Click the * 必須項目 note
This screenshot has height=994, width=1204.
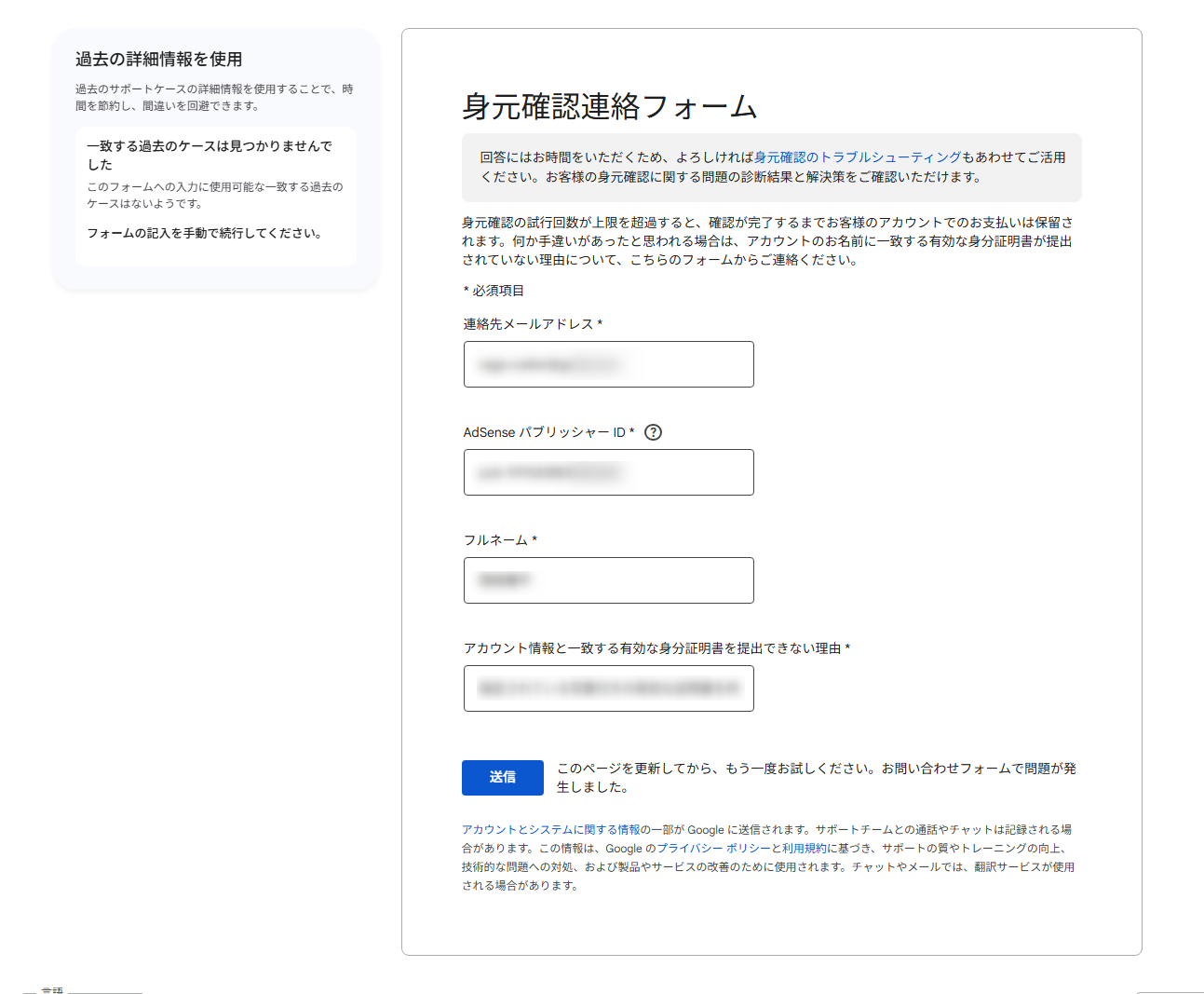[x=494, y=291]
